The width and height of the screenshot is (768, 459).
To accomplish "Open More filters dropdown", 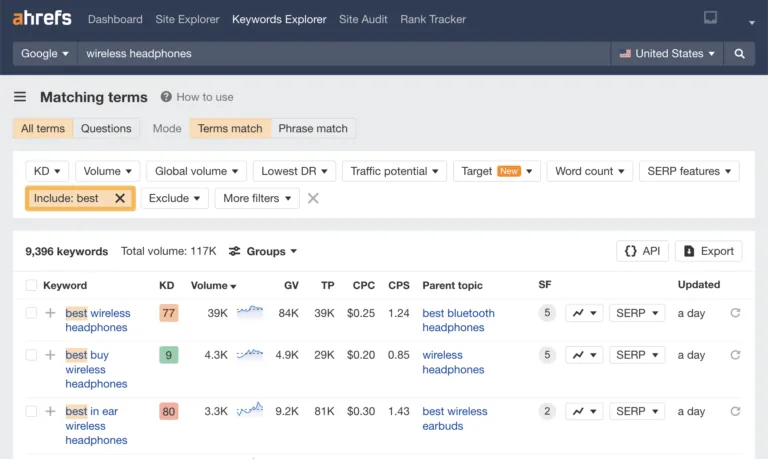I will coord(257,198).
